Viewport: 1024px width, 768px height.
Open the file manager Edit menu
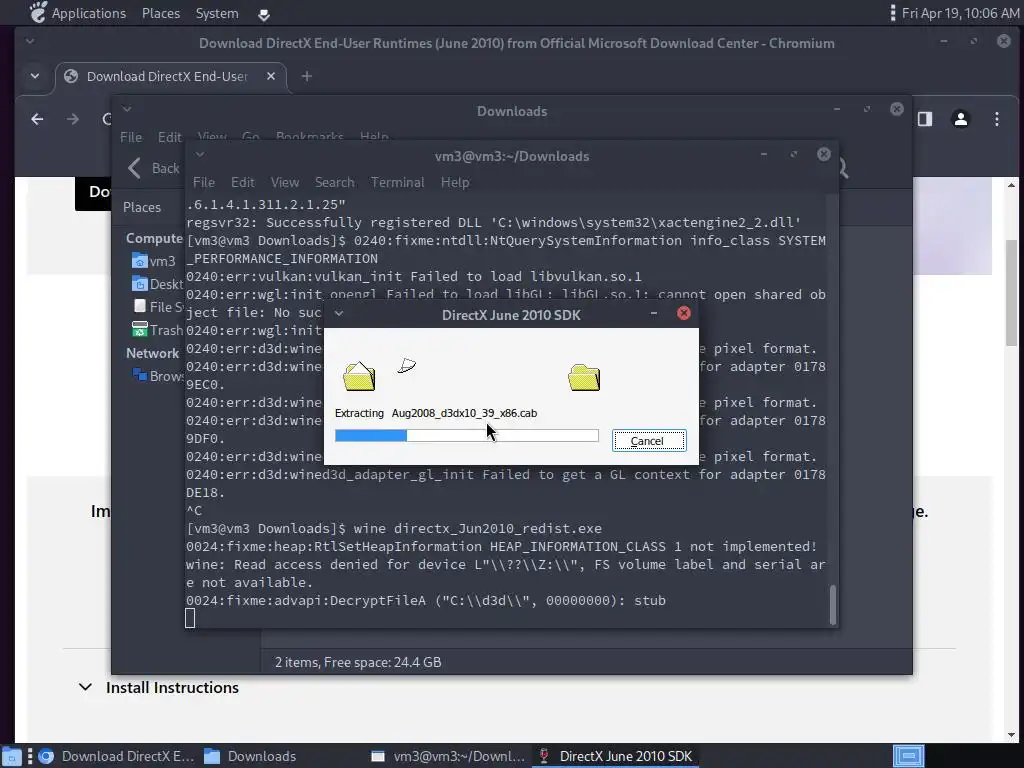point(169,137)
